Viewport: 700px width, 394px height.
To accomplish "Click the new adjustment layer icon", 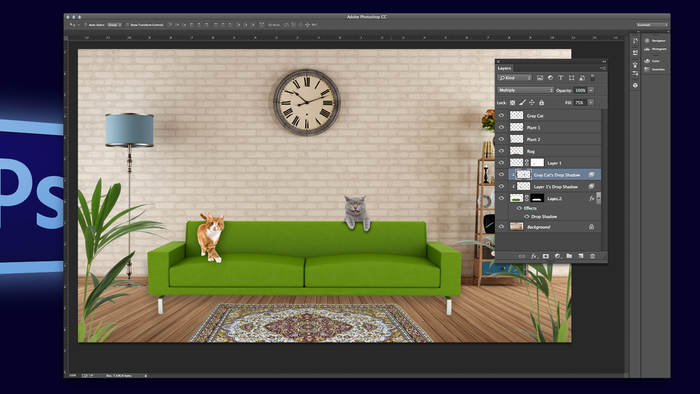I will [x=557, y=256].
